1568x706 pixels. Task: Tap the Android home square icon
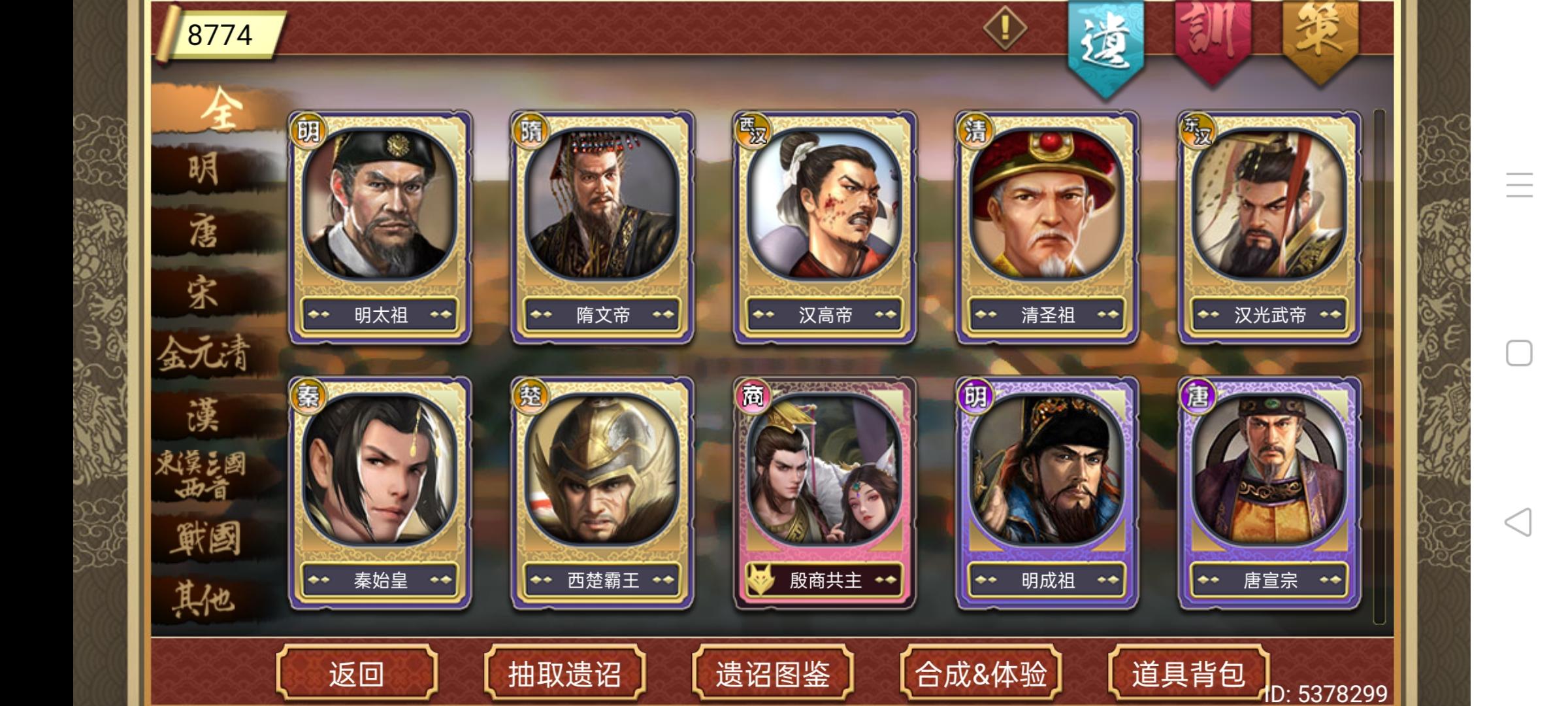[1519, 353]
